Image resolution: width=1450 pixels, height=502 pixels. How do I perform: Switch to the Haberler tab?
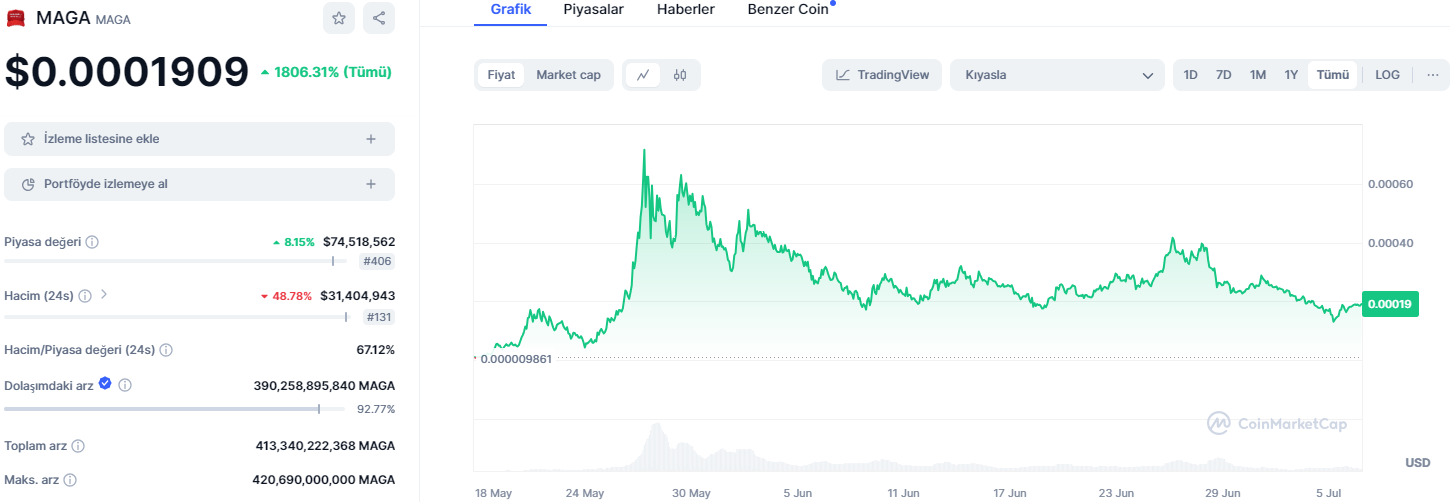click(685, 9)
